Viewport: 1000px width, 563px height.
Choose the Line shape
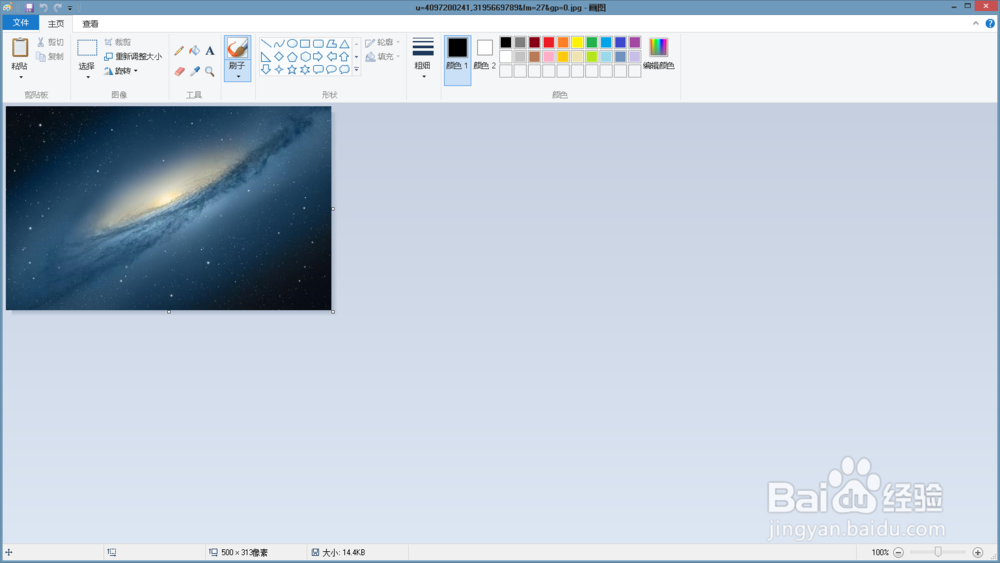[266, 43]
